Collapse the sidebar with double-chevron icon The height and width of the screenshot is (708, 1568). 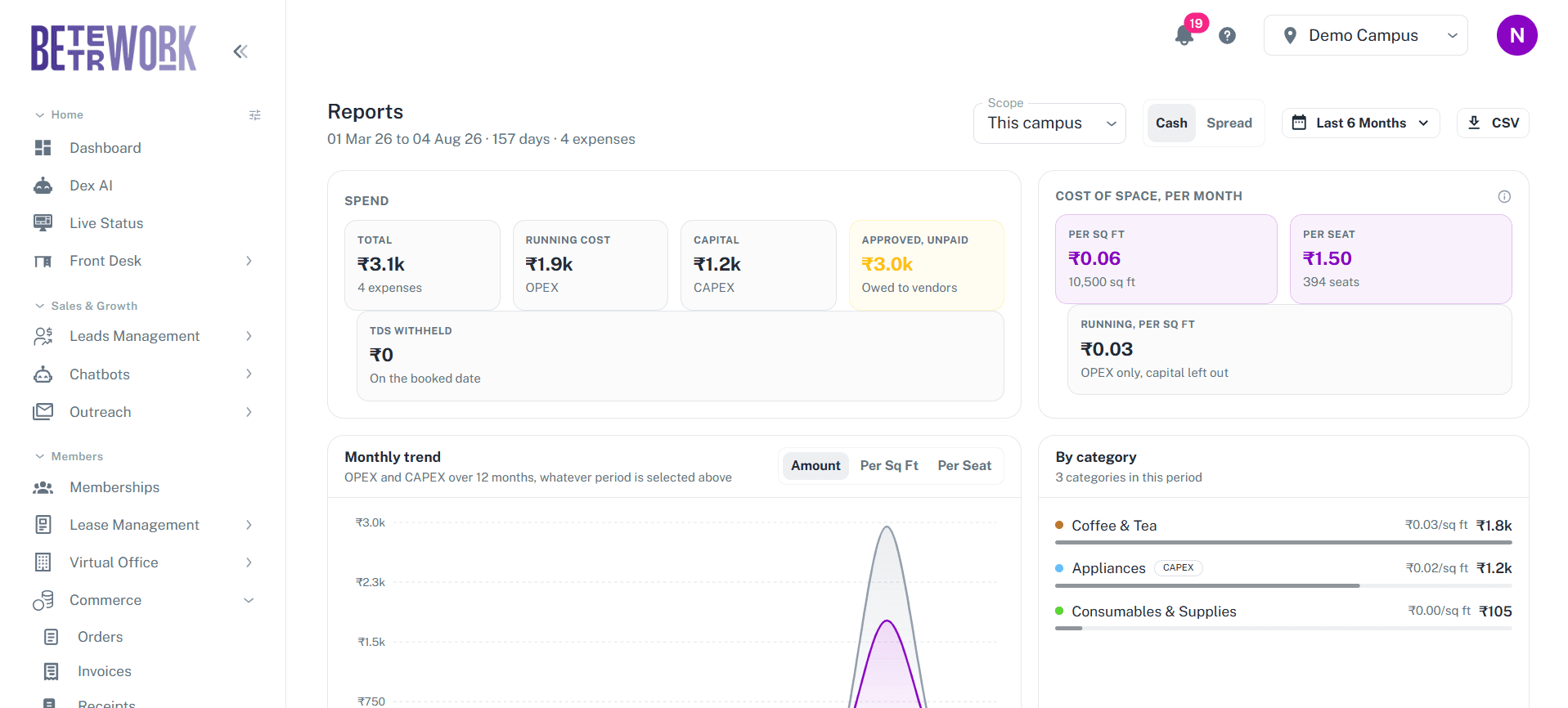tap(240, 52)
